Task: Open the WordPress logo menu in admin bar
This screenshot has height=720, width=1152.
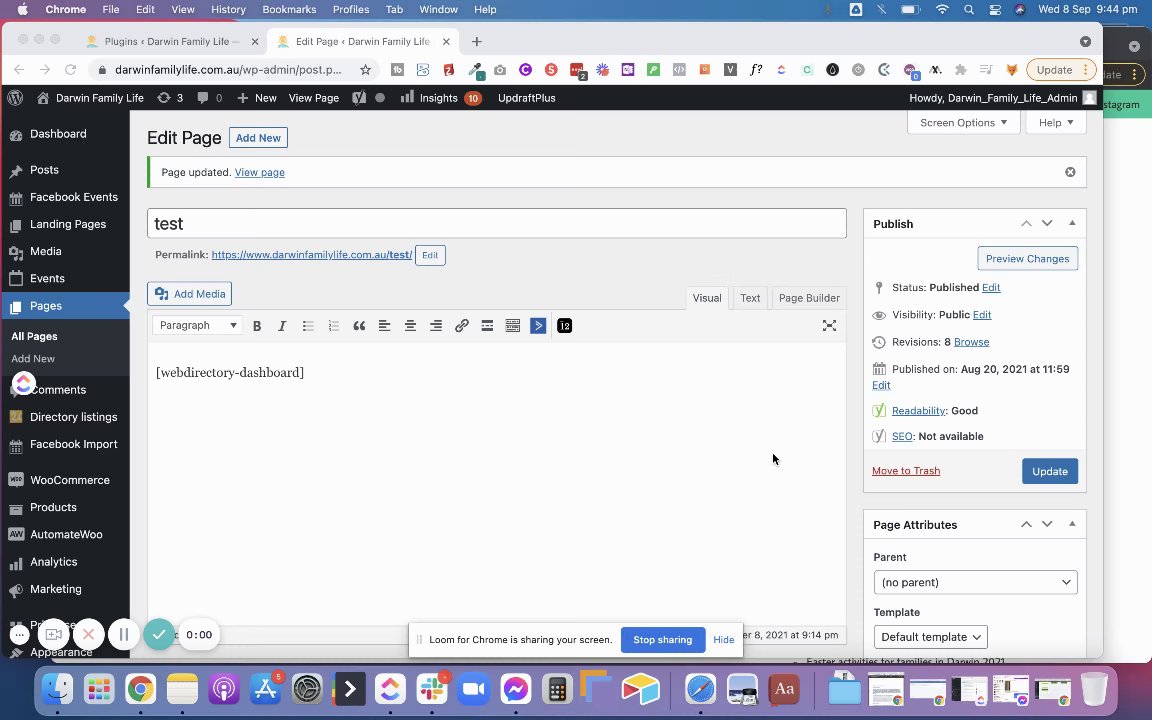Action: [x=15, y=98]
